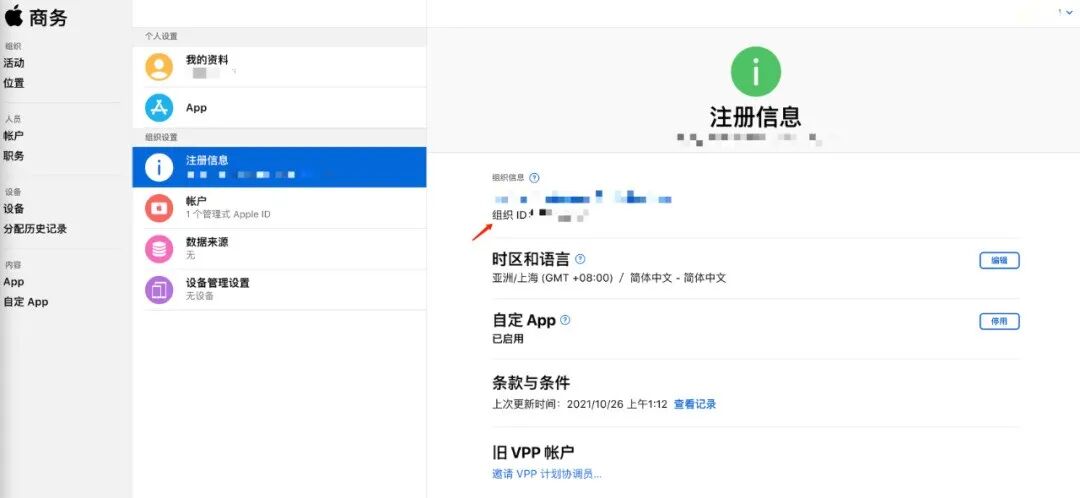Click the 编辑 button for timezone

[999, 260]
